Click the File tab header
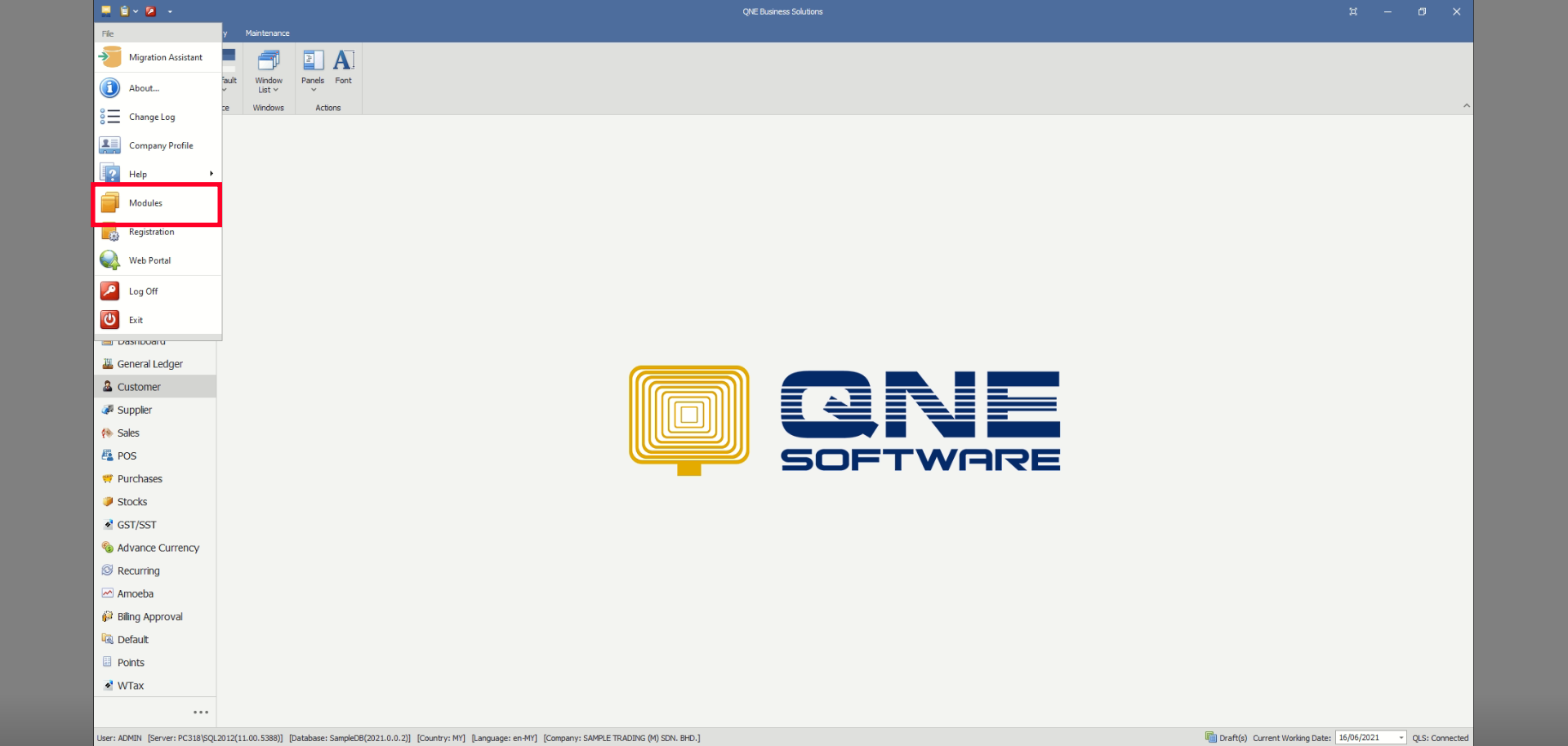This screenshot has height=746, width=1568. tap(108, 33)
